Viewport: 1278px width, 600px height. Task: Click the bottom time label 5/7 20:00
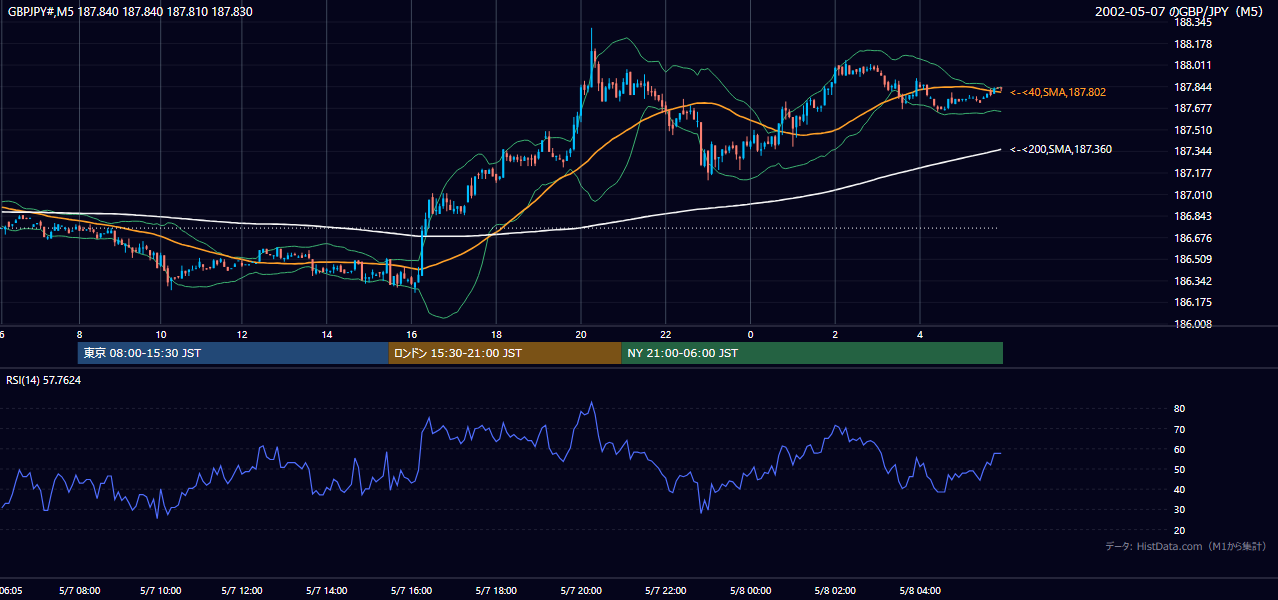point(580,591)
